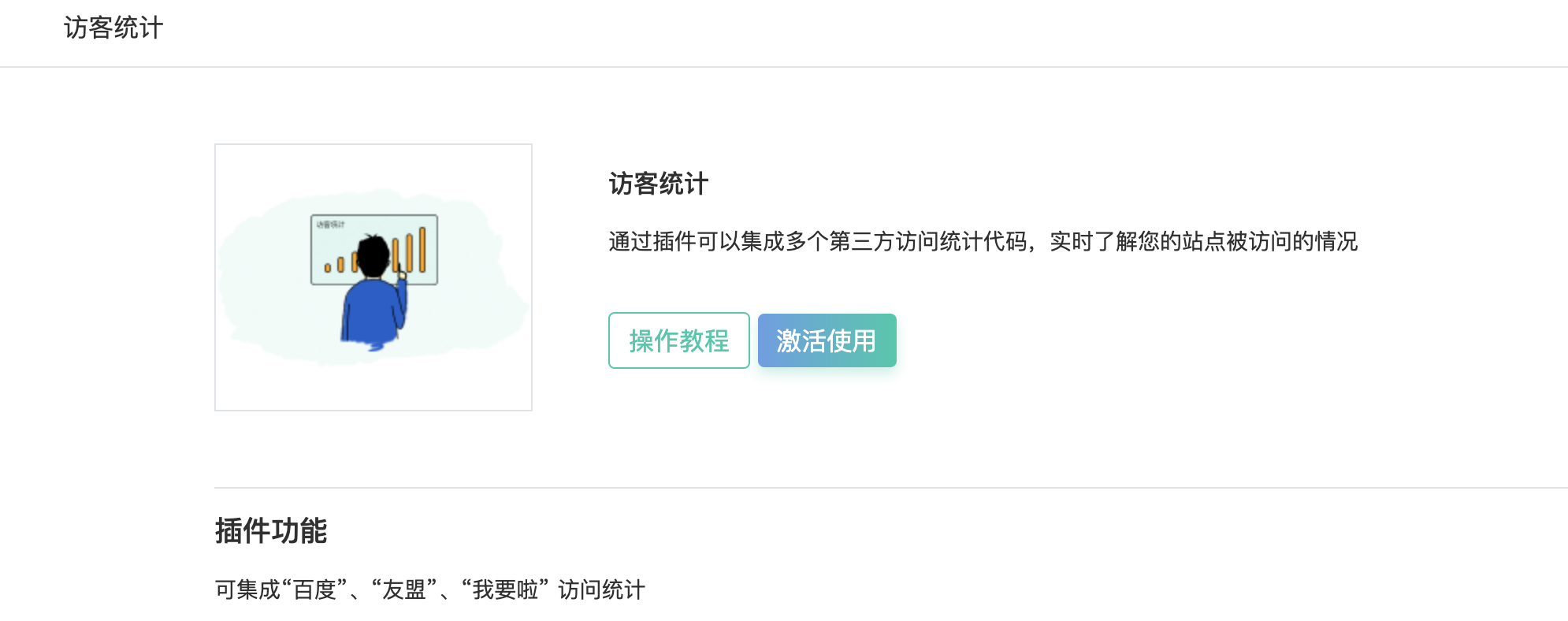Viewport: 1568px width, 621px height.
Task: Click the 访客统计 page title at the top
Action: (x=113, y=28)
